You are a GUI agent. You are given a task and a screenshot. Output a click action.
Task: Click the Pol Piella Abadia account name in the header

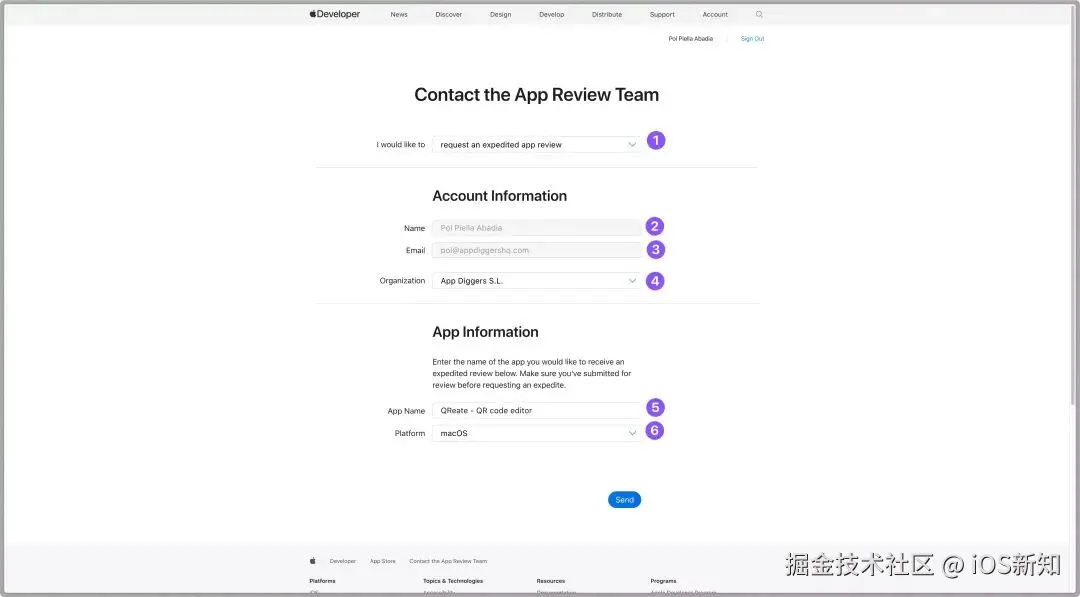point(690,39)
